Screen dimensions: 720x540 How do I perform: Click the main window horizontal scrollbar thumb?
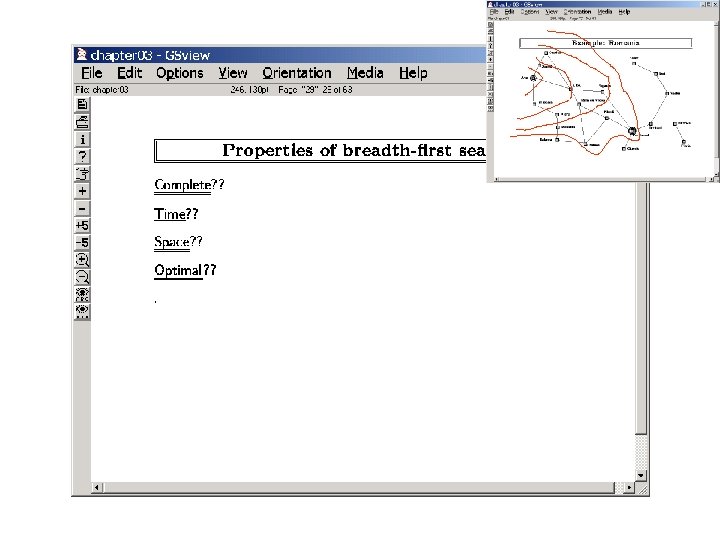click(359, 487)
